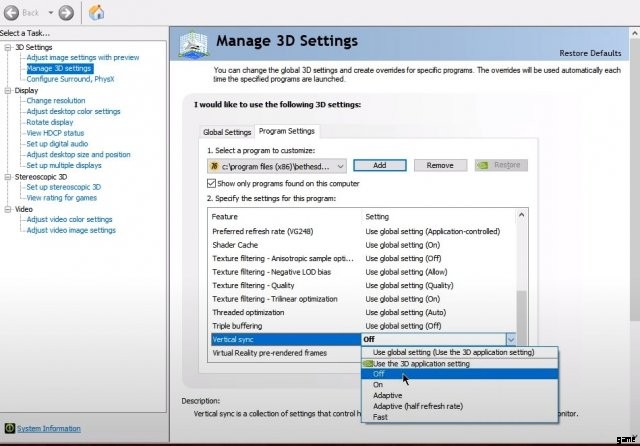640x446 pixels.
Task: Open the program to customize dropdown
Action: click(340, 166)
